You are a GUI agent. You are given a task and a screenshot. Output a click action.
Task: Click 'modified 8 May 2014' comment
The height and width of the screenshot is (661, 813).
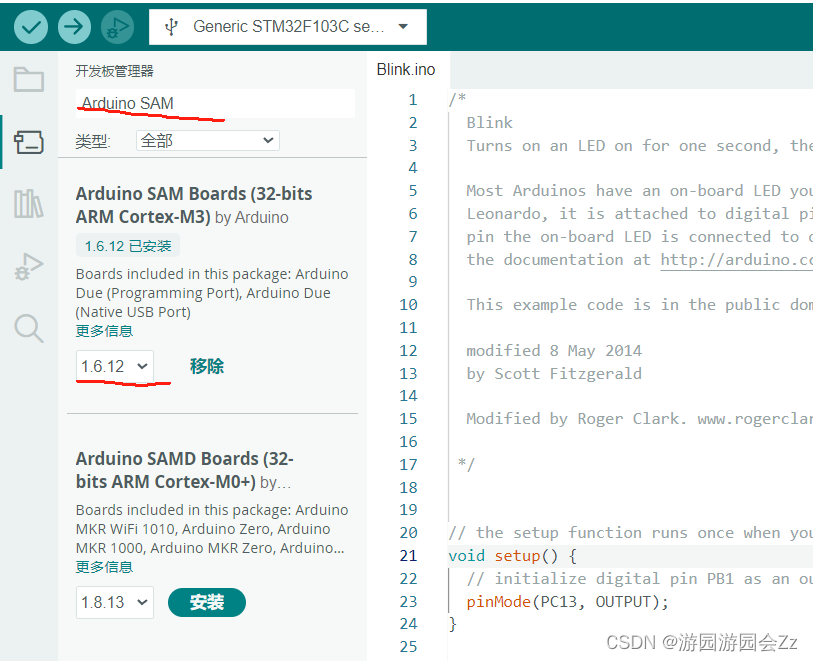tap(554, 351)
